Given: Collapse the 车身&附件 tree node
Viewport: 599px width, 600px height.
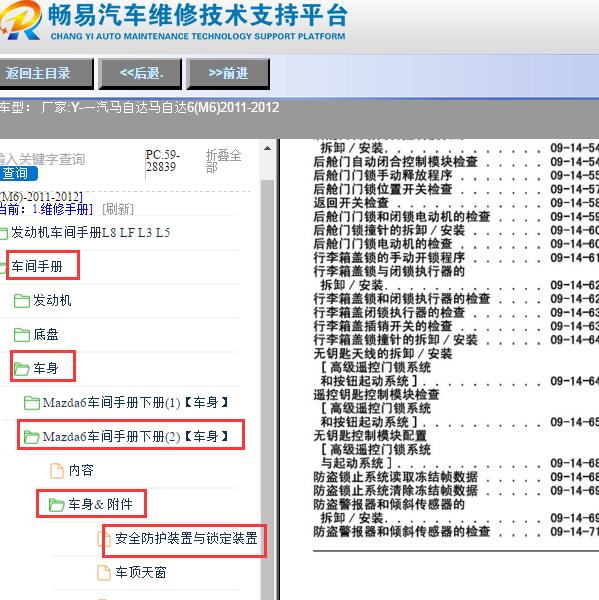Looking at the screenshot, I should tap(100, 504).
